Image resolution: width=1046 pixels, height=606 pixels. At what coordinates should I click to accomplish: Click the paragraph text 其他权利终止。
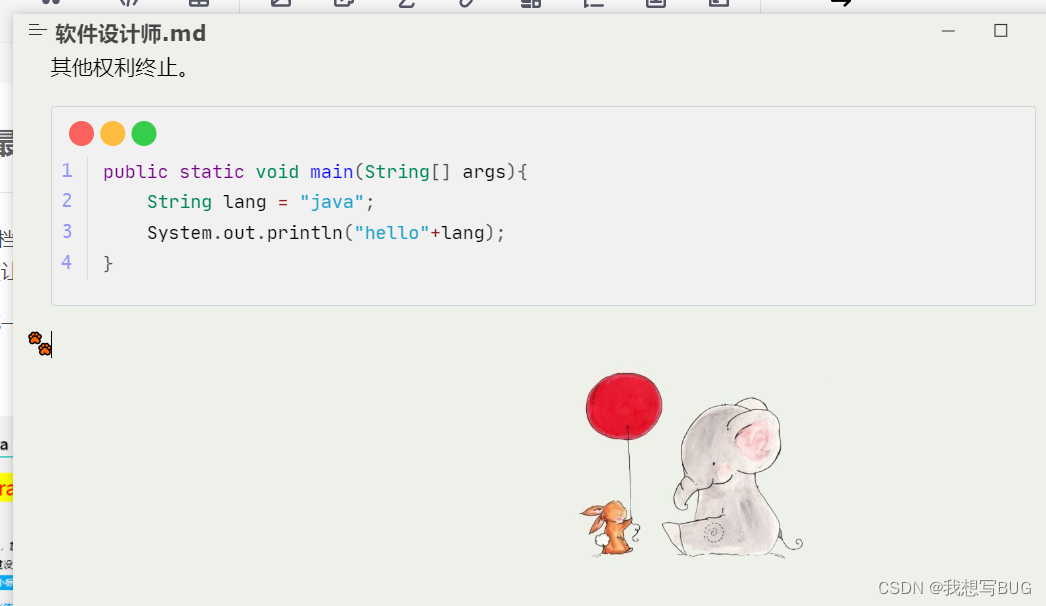tap(120, 67)
